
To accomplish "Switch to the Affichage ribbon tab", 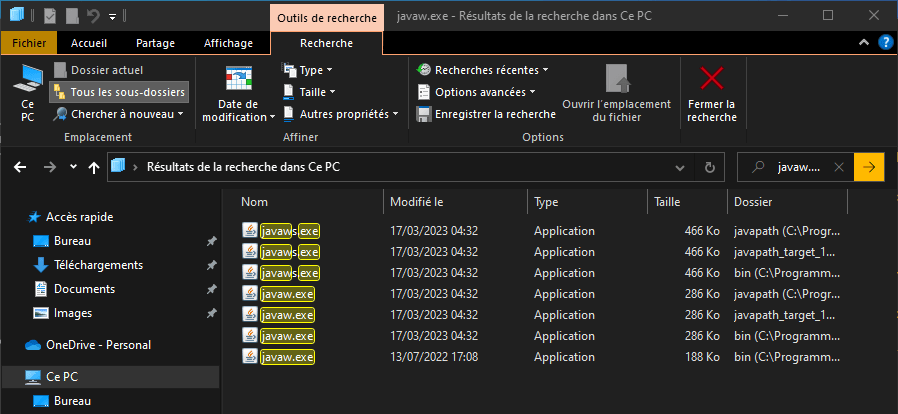I will (228, 43).
